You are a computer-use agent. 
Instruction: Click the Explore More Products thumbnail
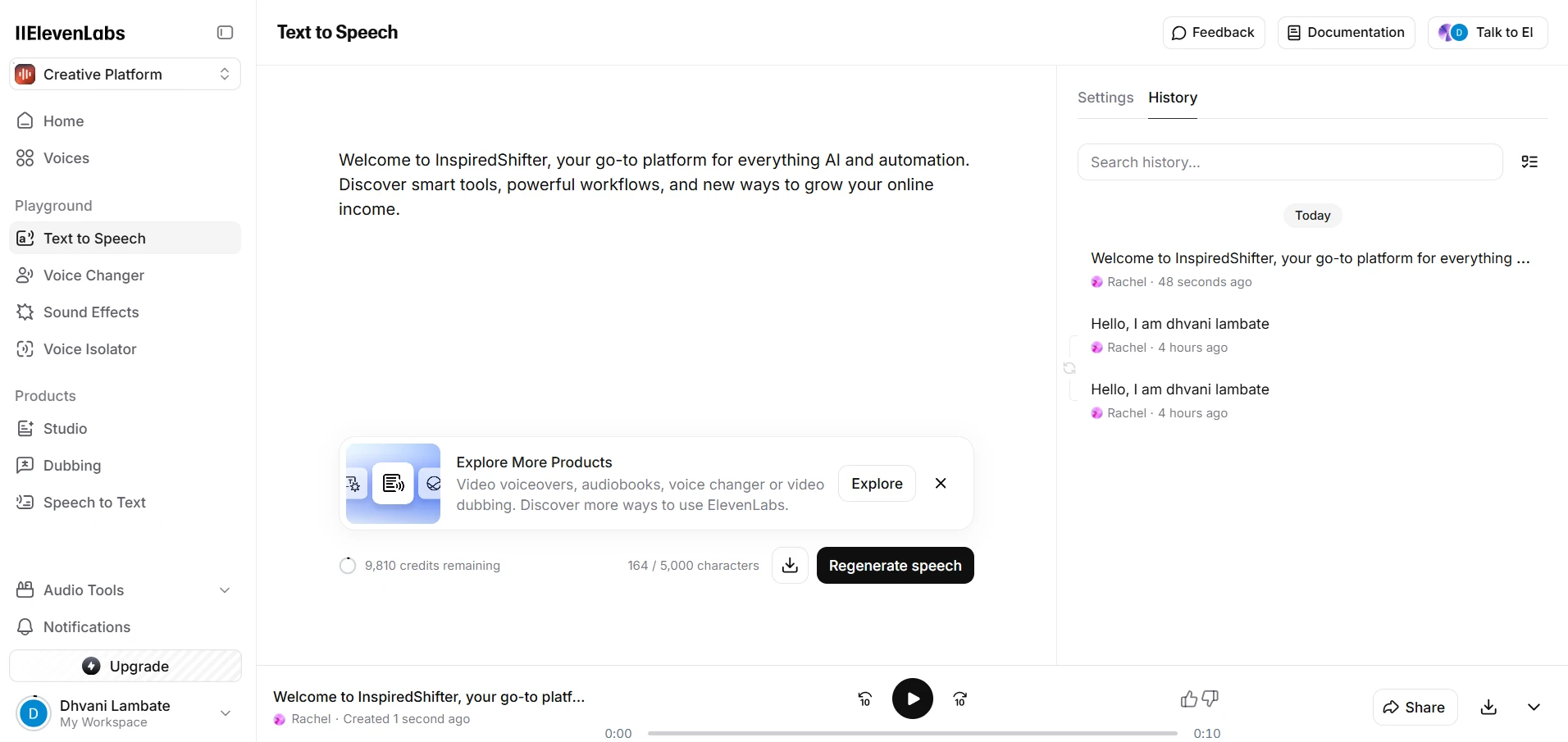[393, 484]
